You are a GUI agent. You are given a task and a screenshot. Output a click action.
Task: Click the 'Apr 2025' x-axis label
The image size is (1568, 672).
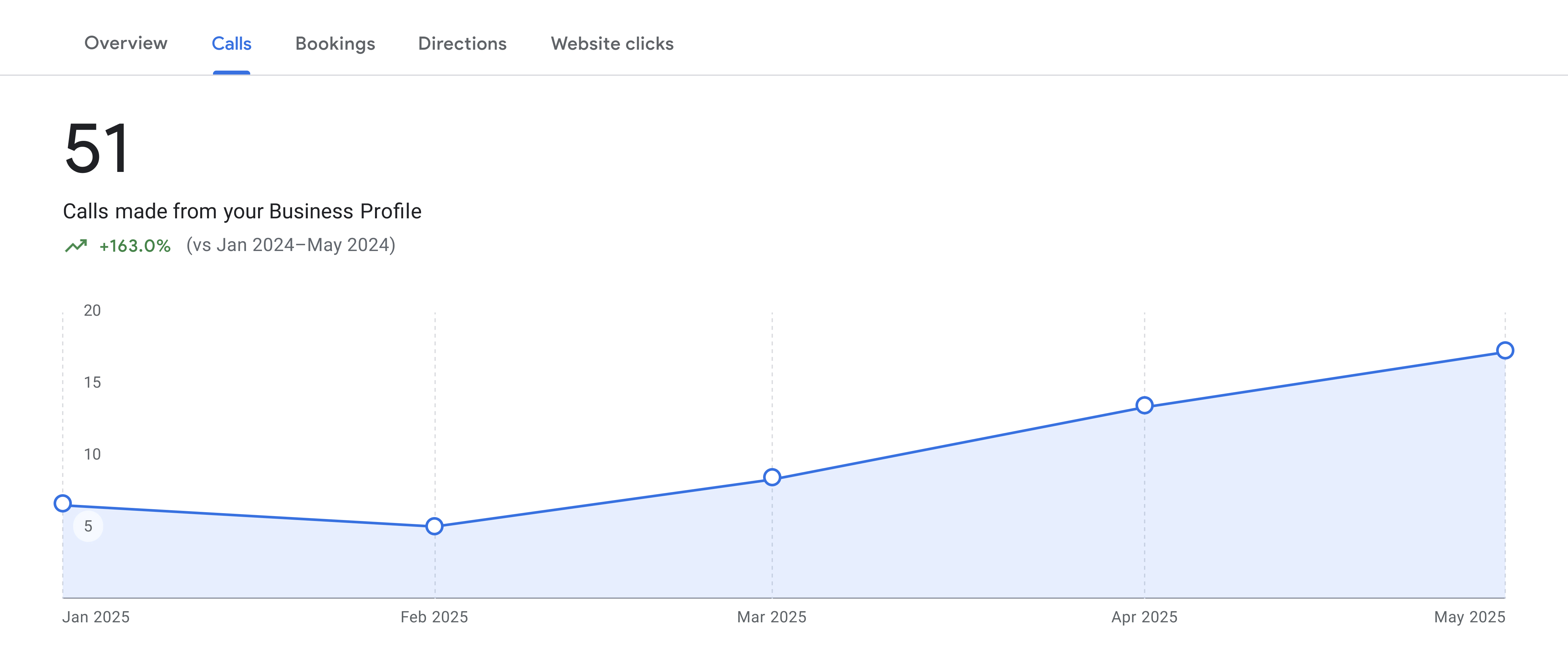pyautogui.click(x=1144, y=617)
